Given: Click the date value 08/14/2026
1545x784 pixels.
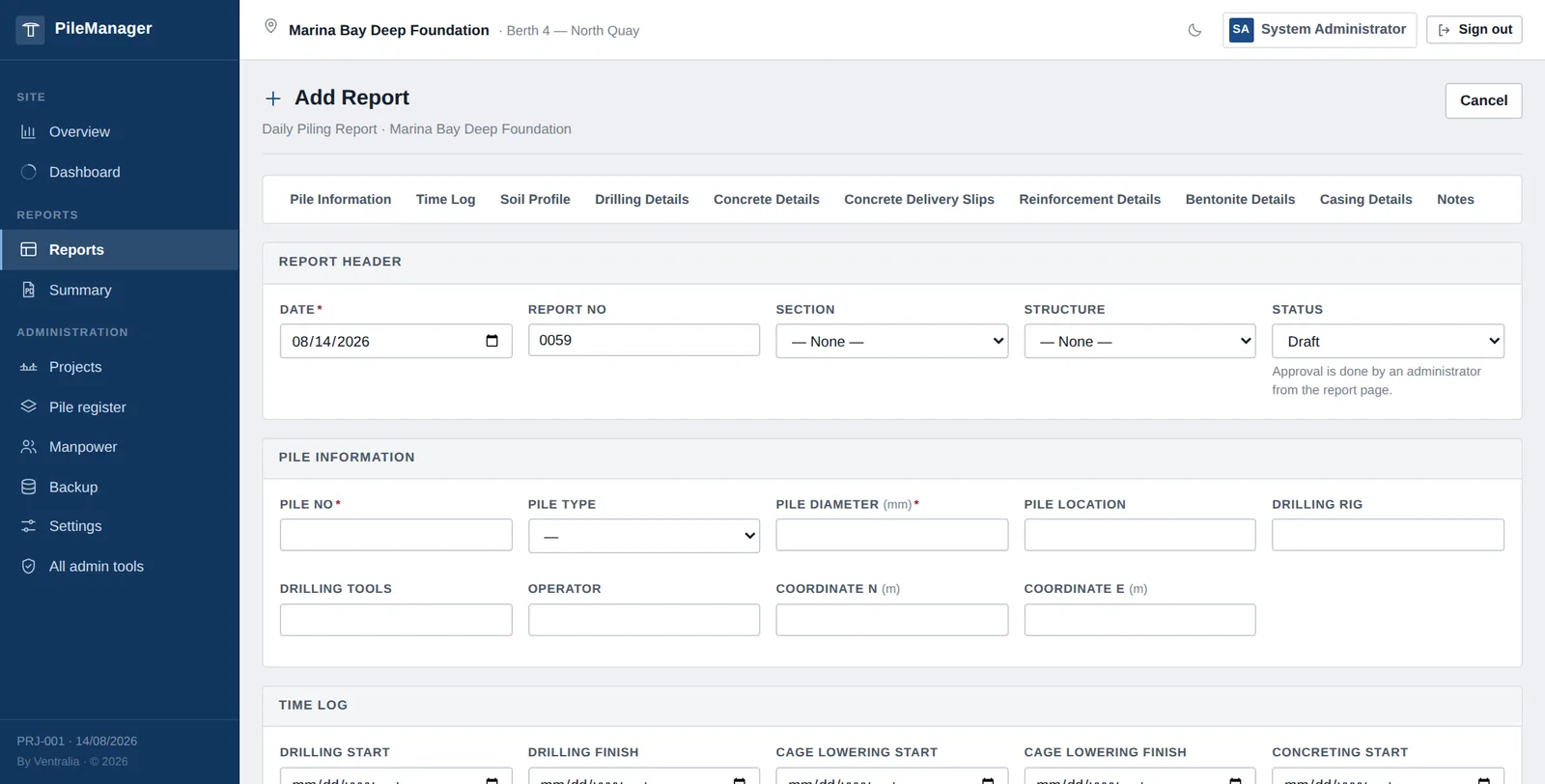Looking at the screenshot, I should pos(330,342).
